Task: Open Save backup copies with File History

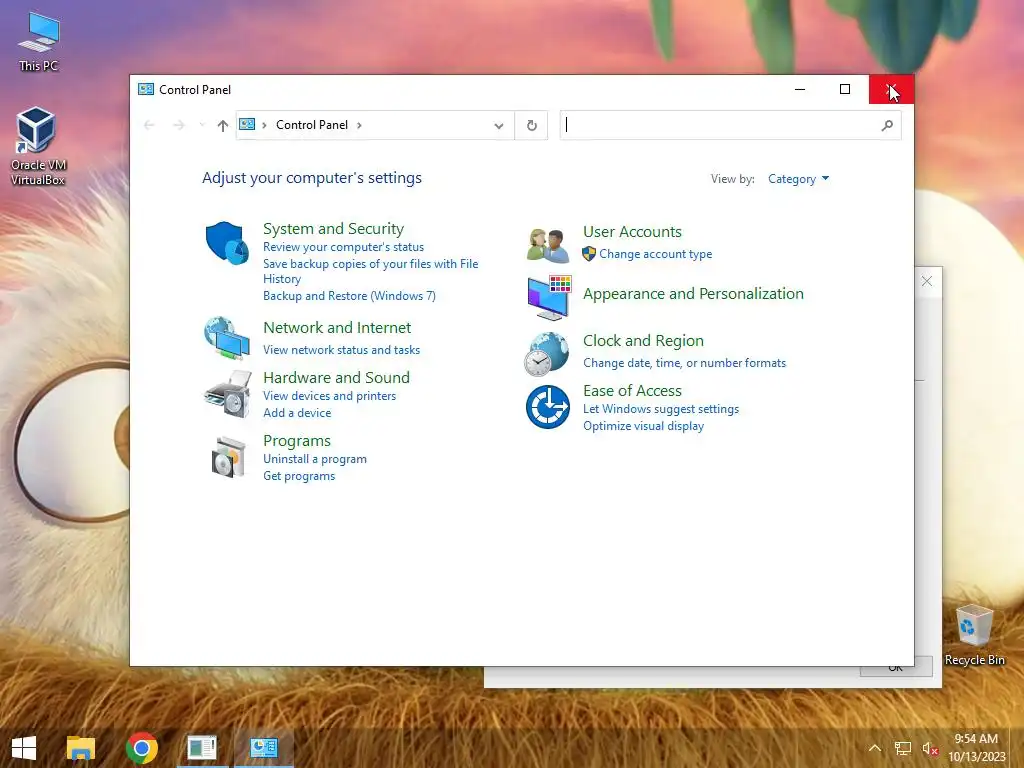Action: [x=370, y=271]
